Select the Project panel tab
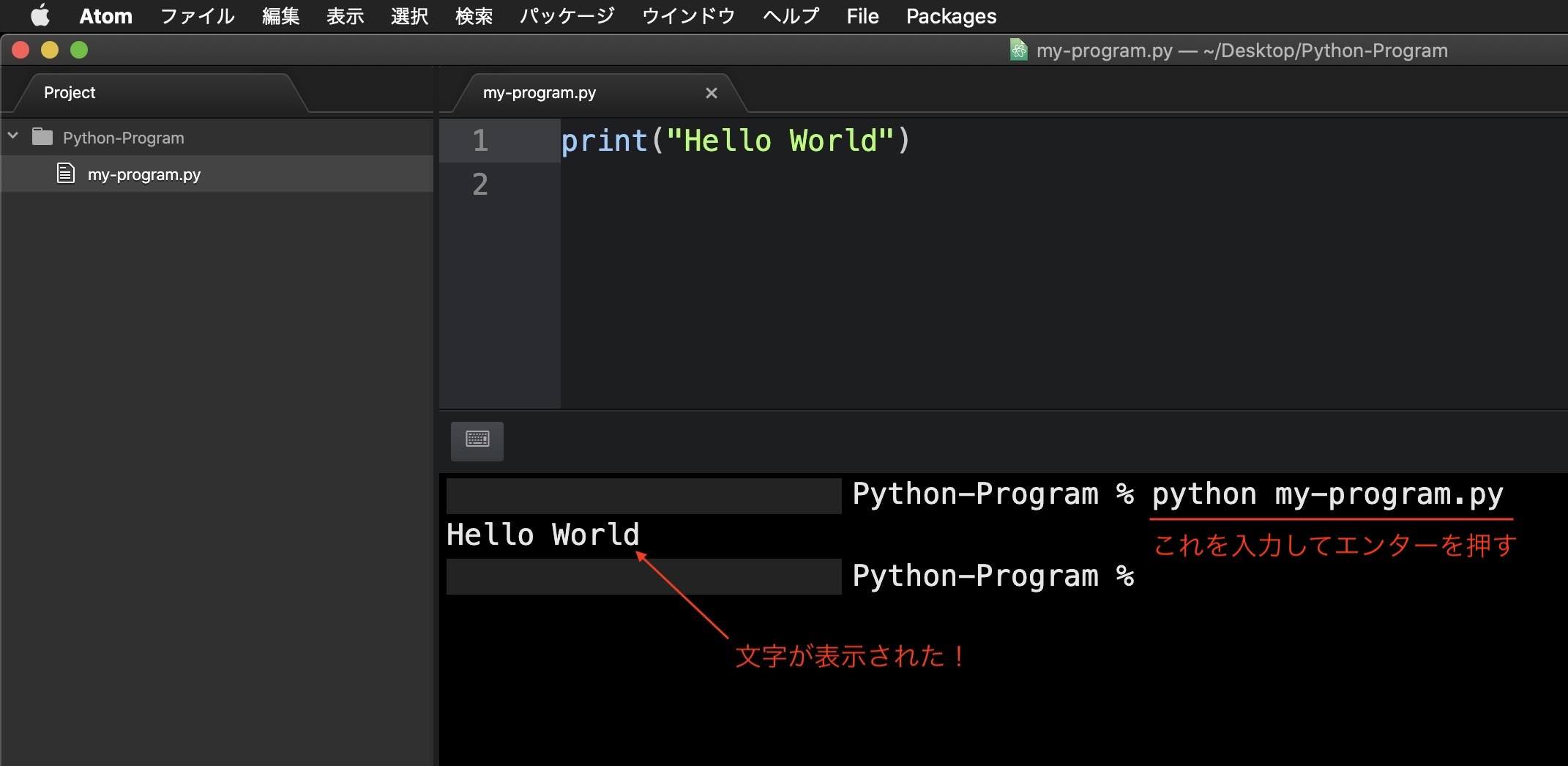The width and height of the screenshot is (1568, 766). (70, 92)
